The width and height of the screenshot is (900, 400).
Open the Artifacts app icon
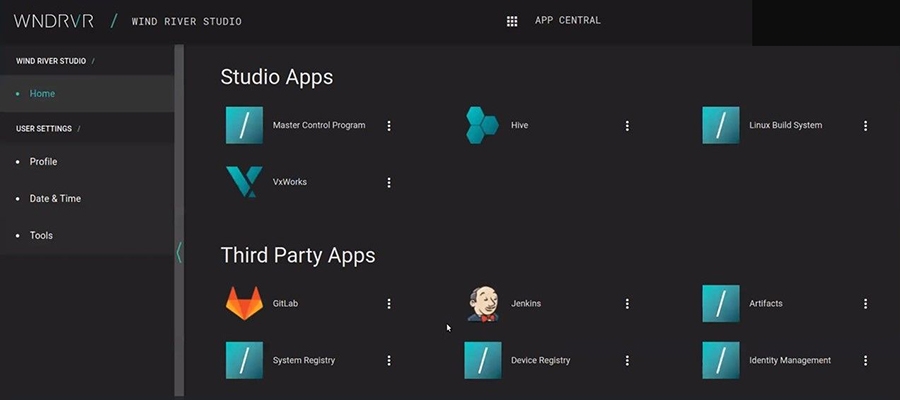(x=721, y=304)
